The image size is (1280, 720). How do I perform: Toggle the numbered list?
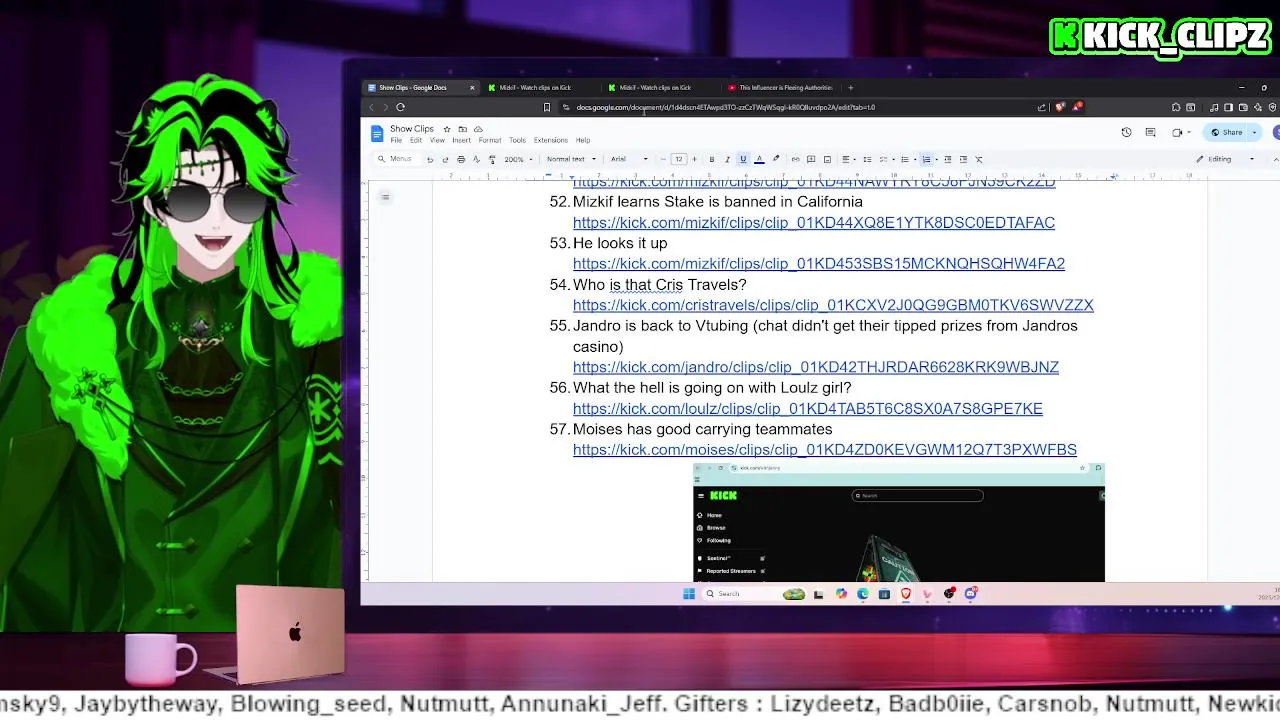coord(926,159)
